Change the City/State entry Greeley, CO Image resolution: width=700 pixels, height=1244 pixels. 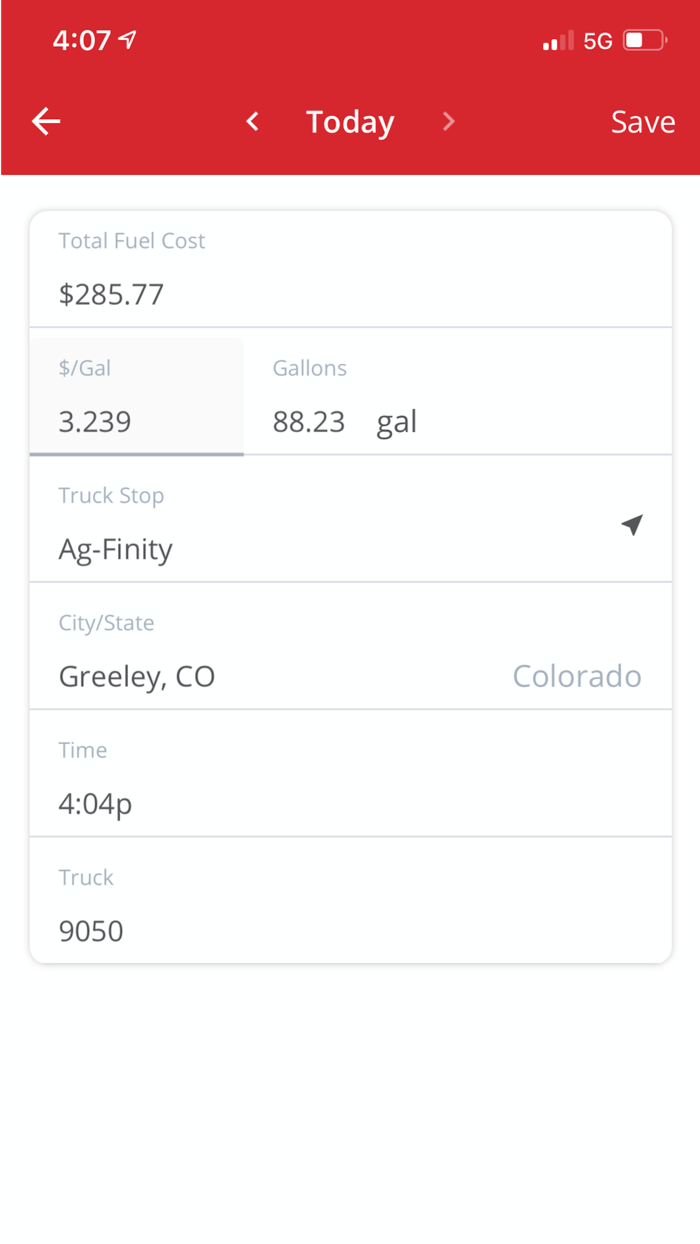[x=137, y=676]
